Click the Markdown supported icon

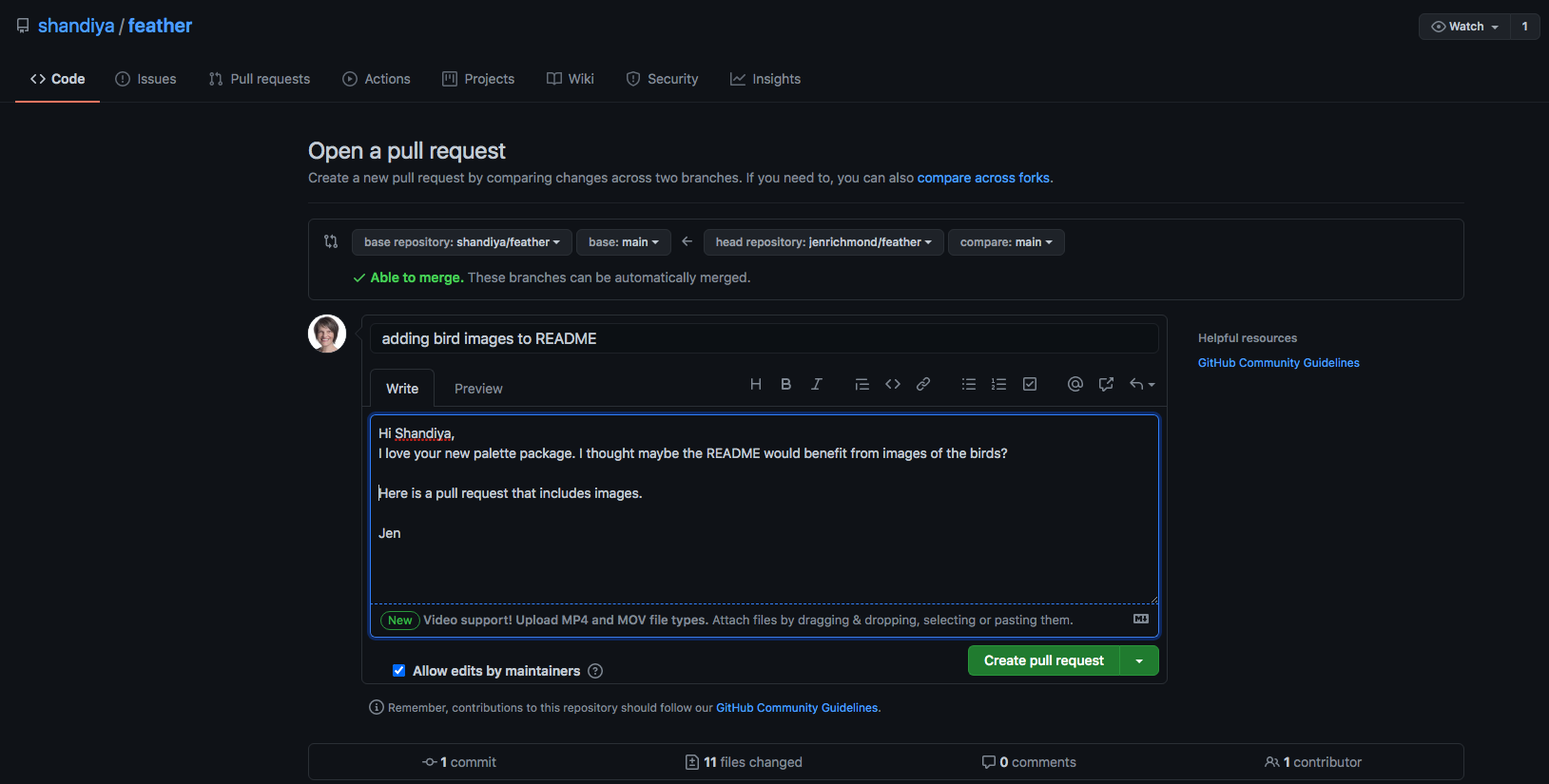point(1141,619)
